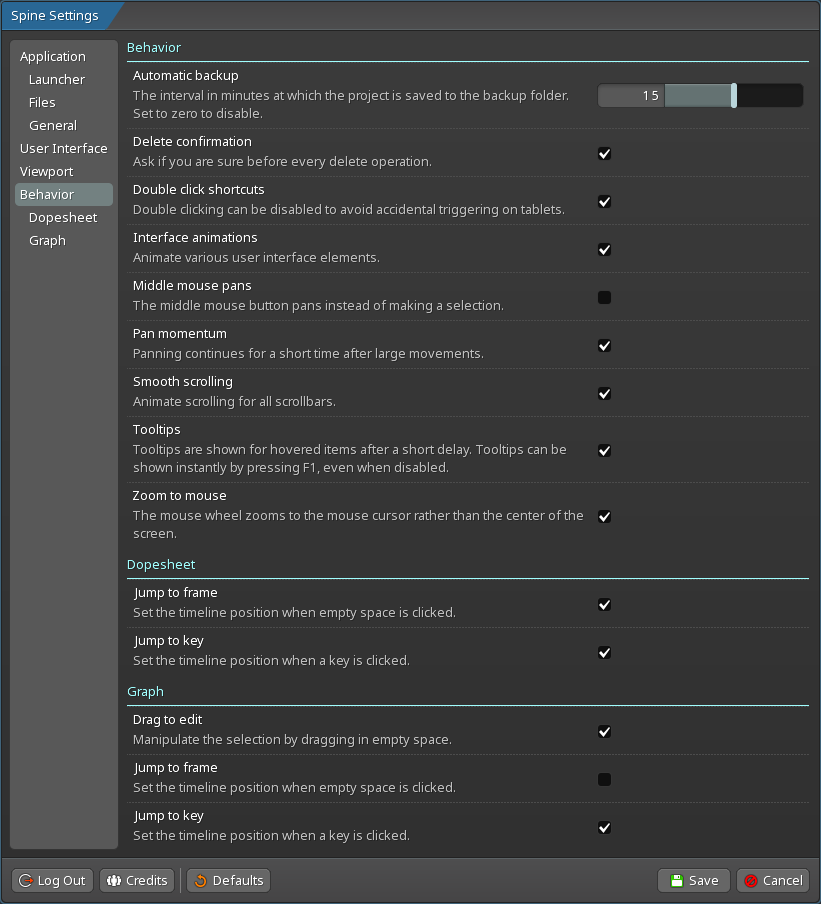Toggle the Tooltips checkbox off
The image size is (821, 904).
(604, 451)
